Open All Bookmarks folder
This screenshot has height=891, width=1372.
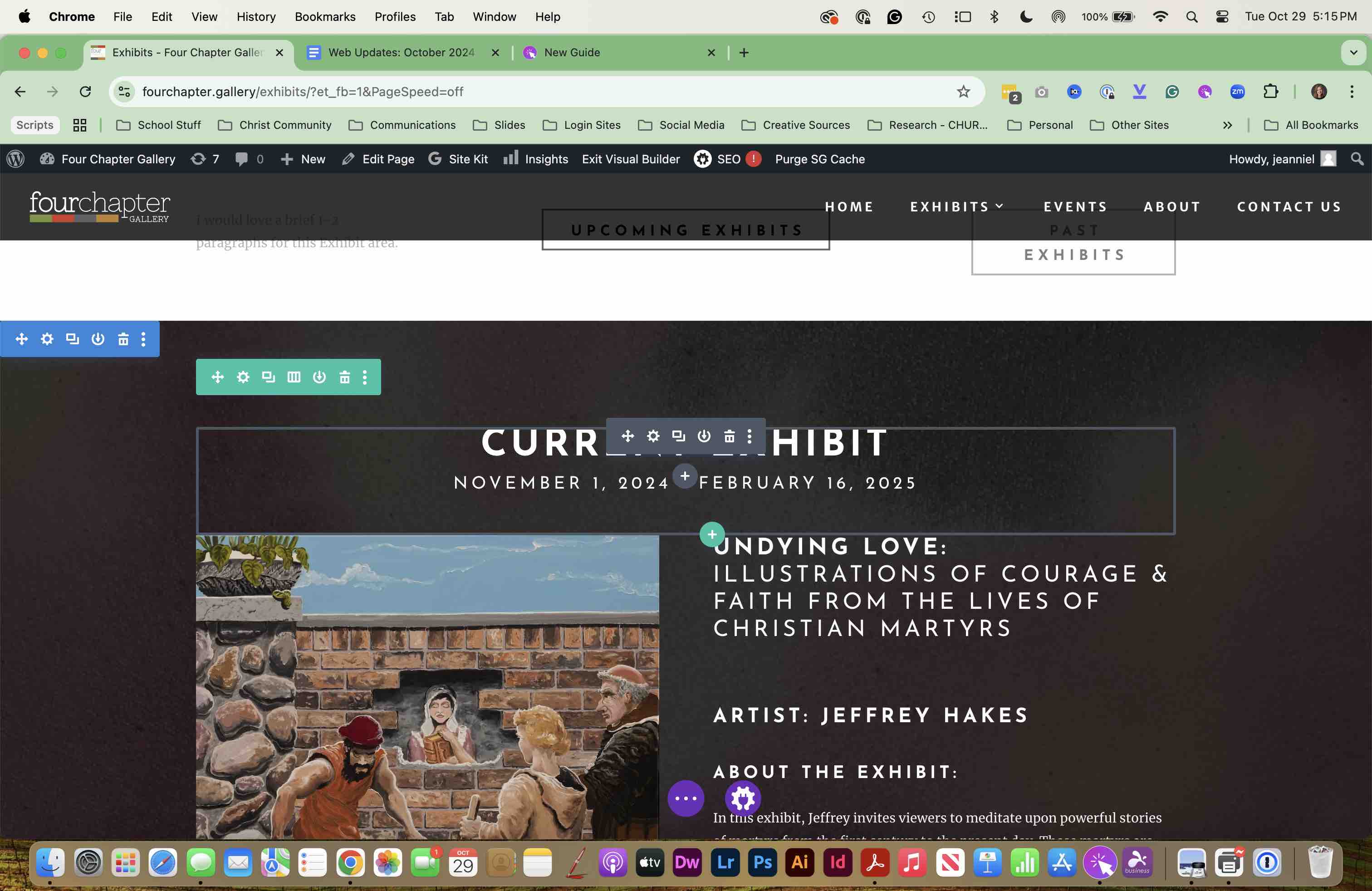pyautogui.click(x=1311, y=125)
